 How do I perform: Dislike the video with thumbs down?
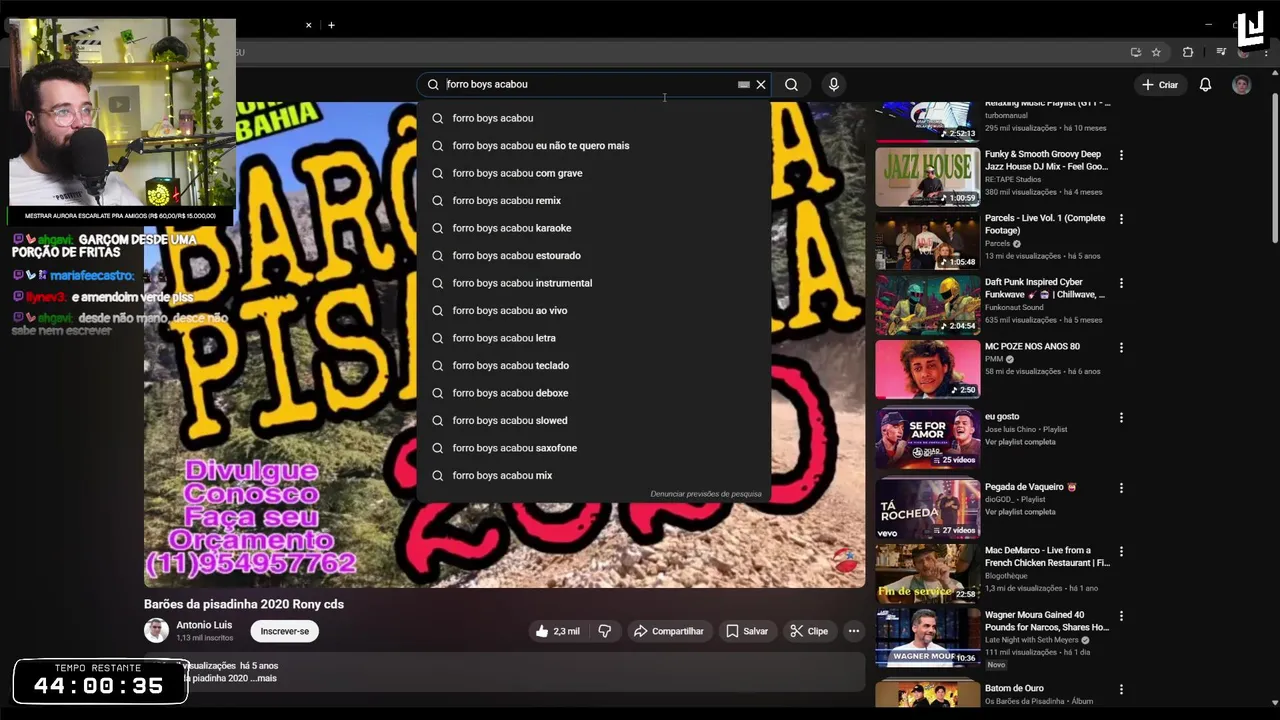click(604, 631)
